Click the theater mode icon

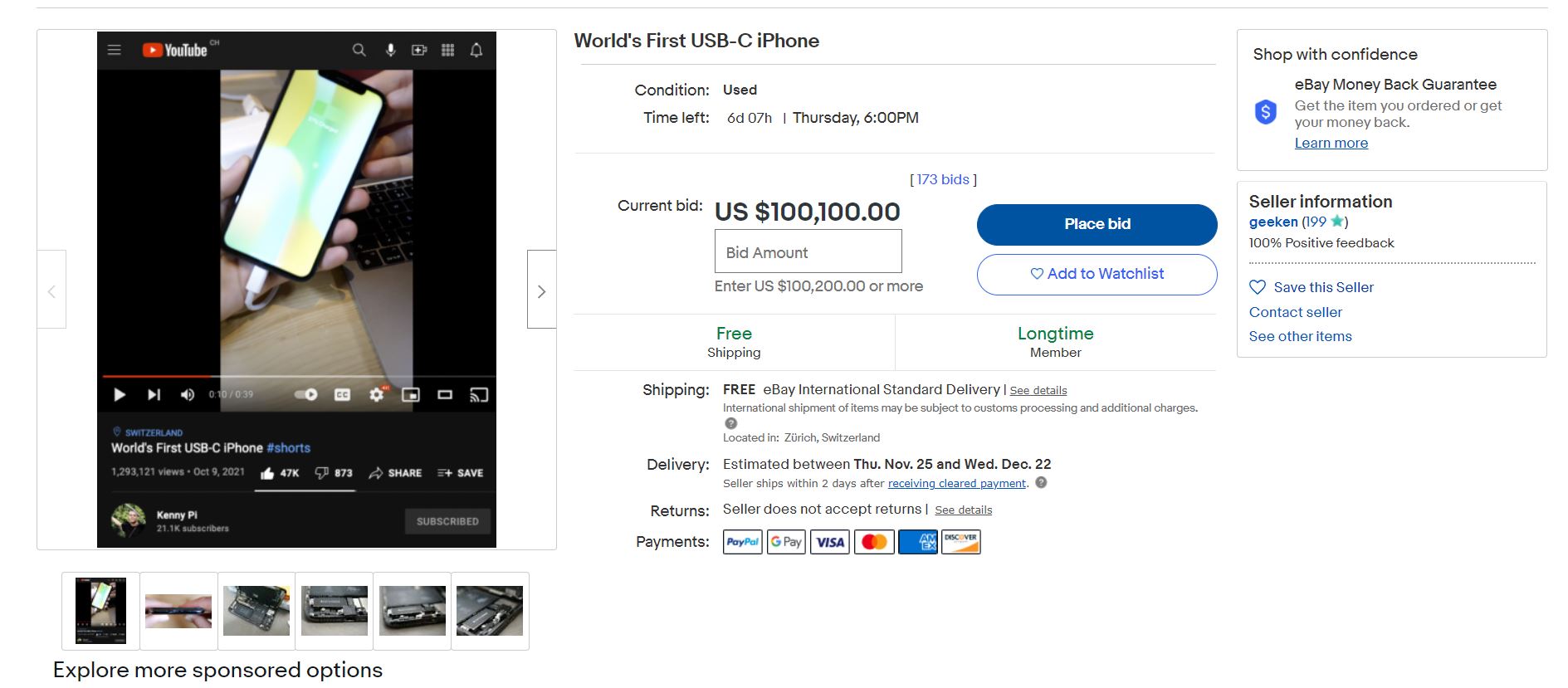[x=445, y=394]
